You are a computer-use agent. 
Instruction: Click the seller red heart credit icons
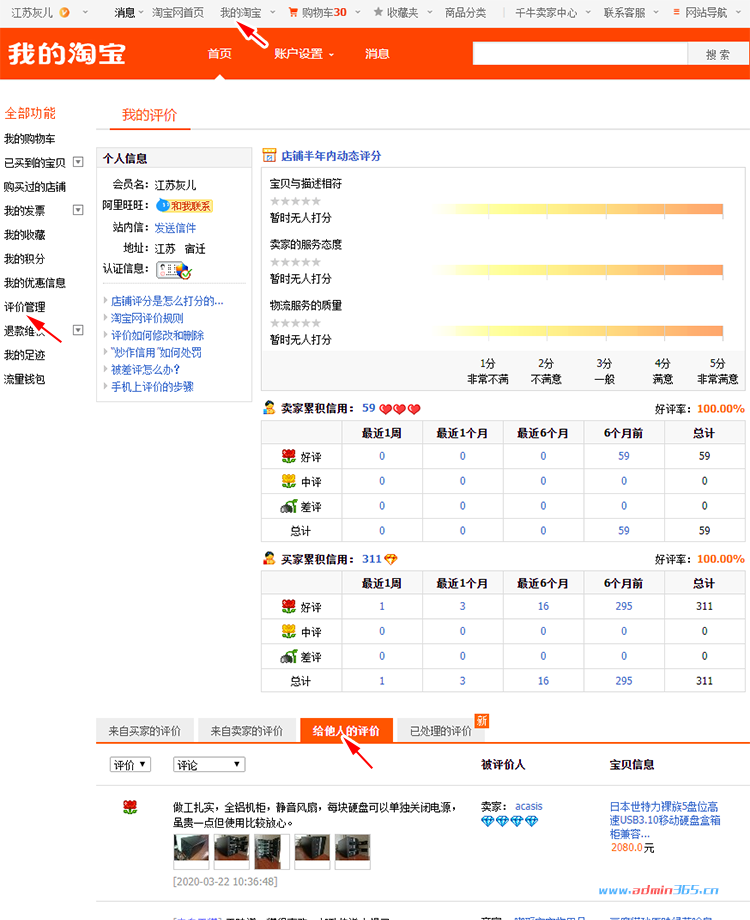pyautogui.click(x=400, y=409)
